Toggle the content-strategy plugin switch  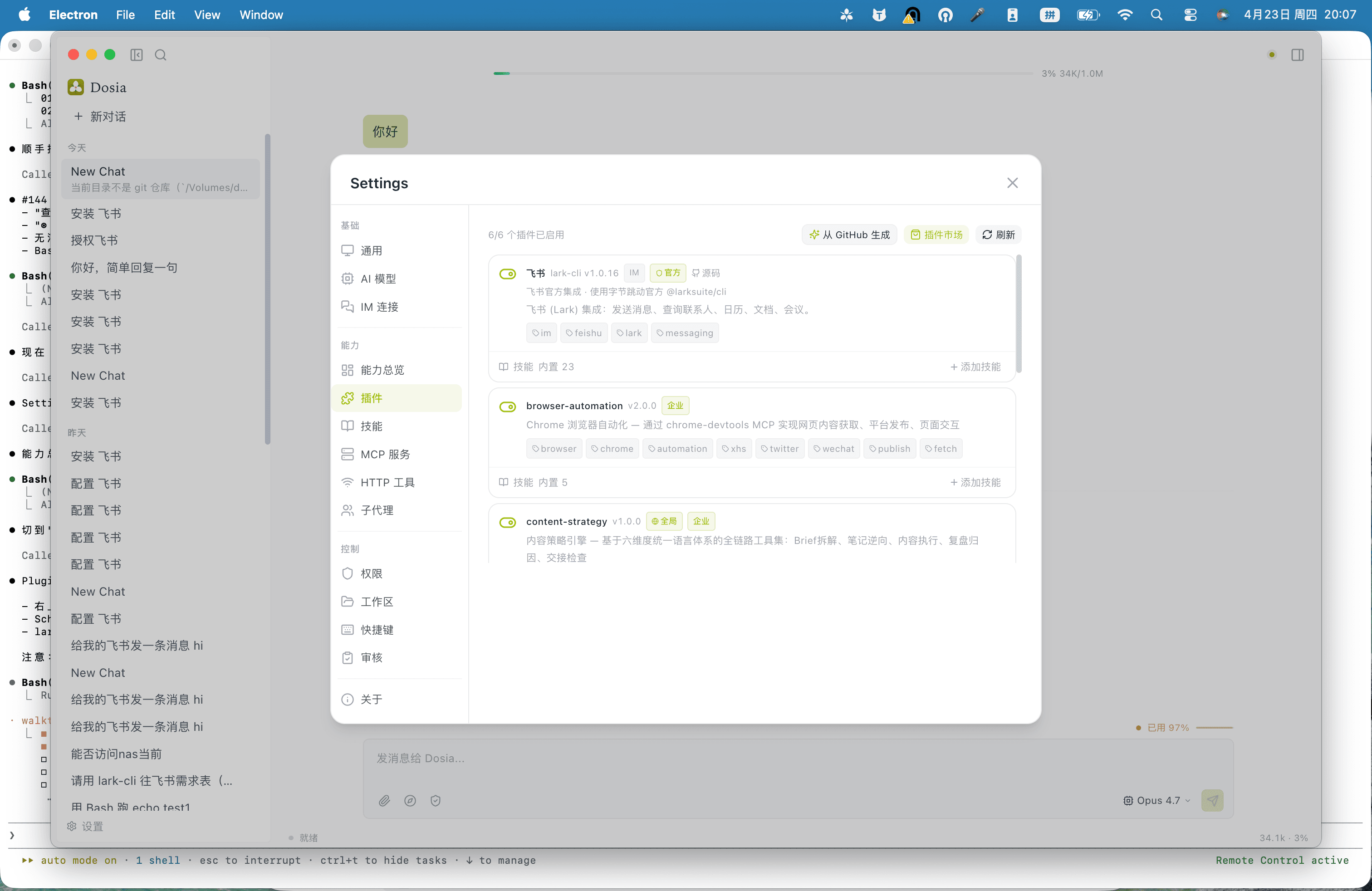(x=507, y=522)
